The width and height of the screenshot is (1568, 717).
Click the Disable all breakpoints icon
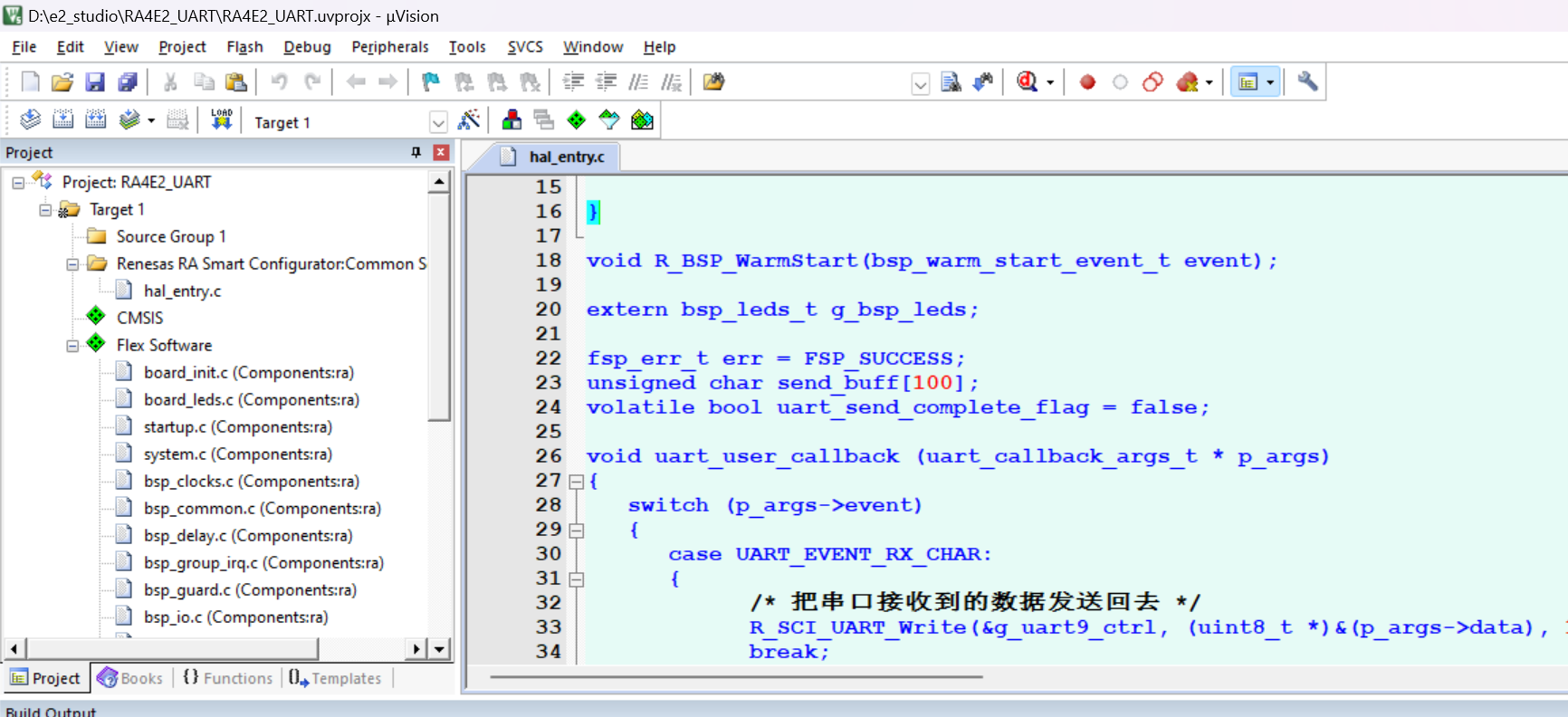coord(1152,82)
